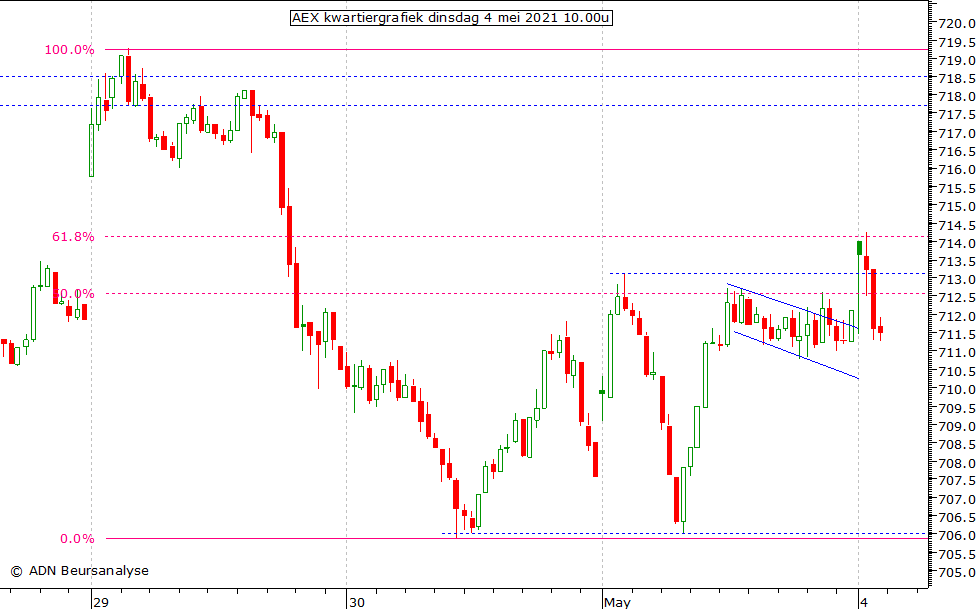Click the 706.0 price axis value
The image size is (979, 609).
[x=956, y=536]
